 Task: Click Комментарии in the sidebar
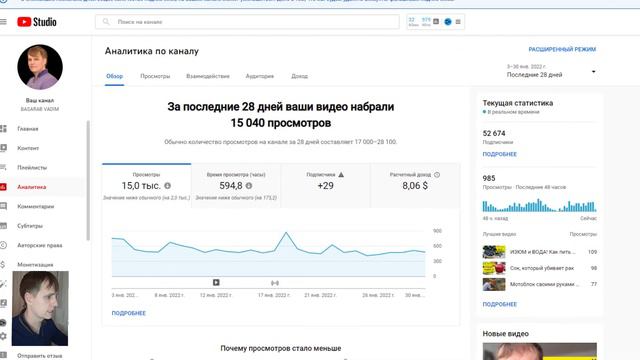coord(36,206)
